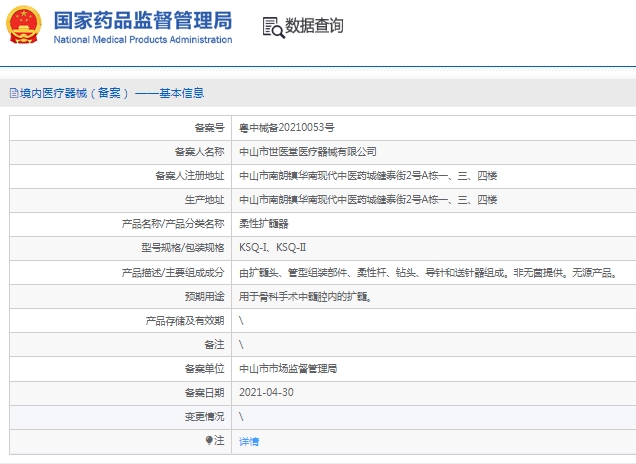This screenshot has width=636, height=464.
Task: Select filing date 2021-04-30
Action: pos(266,392)
